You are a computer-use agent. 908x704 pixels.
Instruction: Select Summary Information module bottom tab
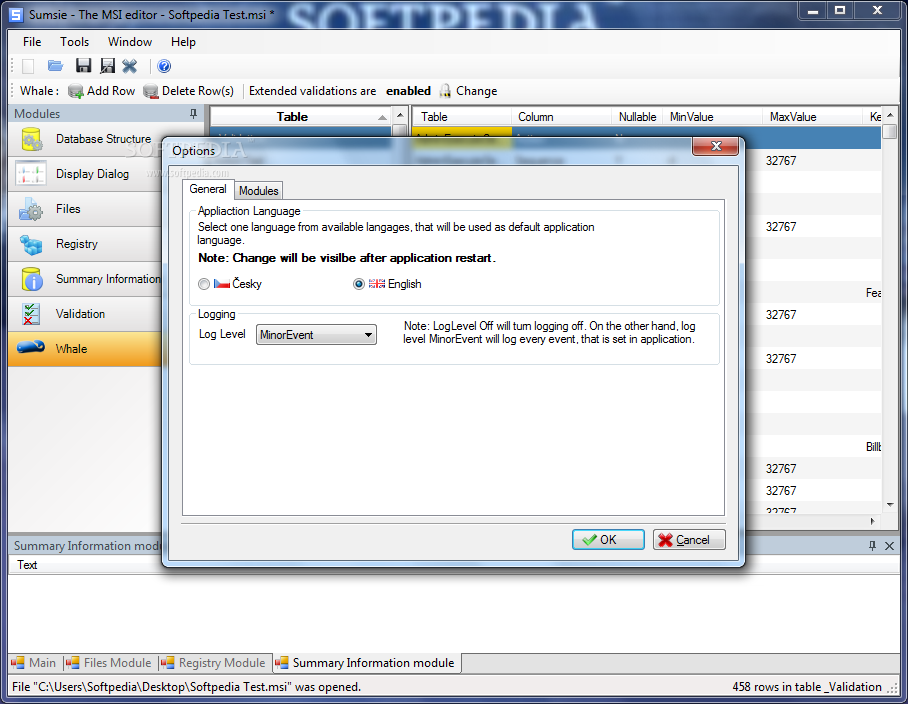tap(366, 663)
